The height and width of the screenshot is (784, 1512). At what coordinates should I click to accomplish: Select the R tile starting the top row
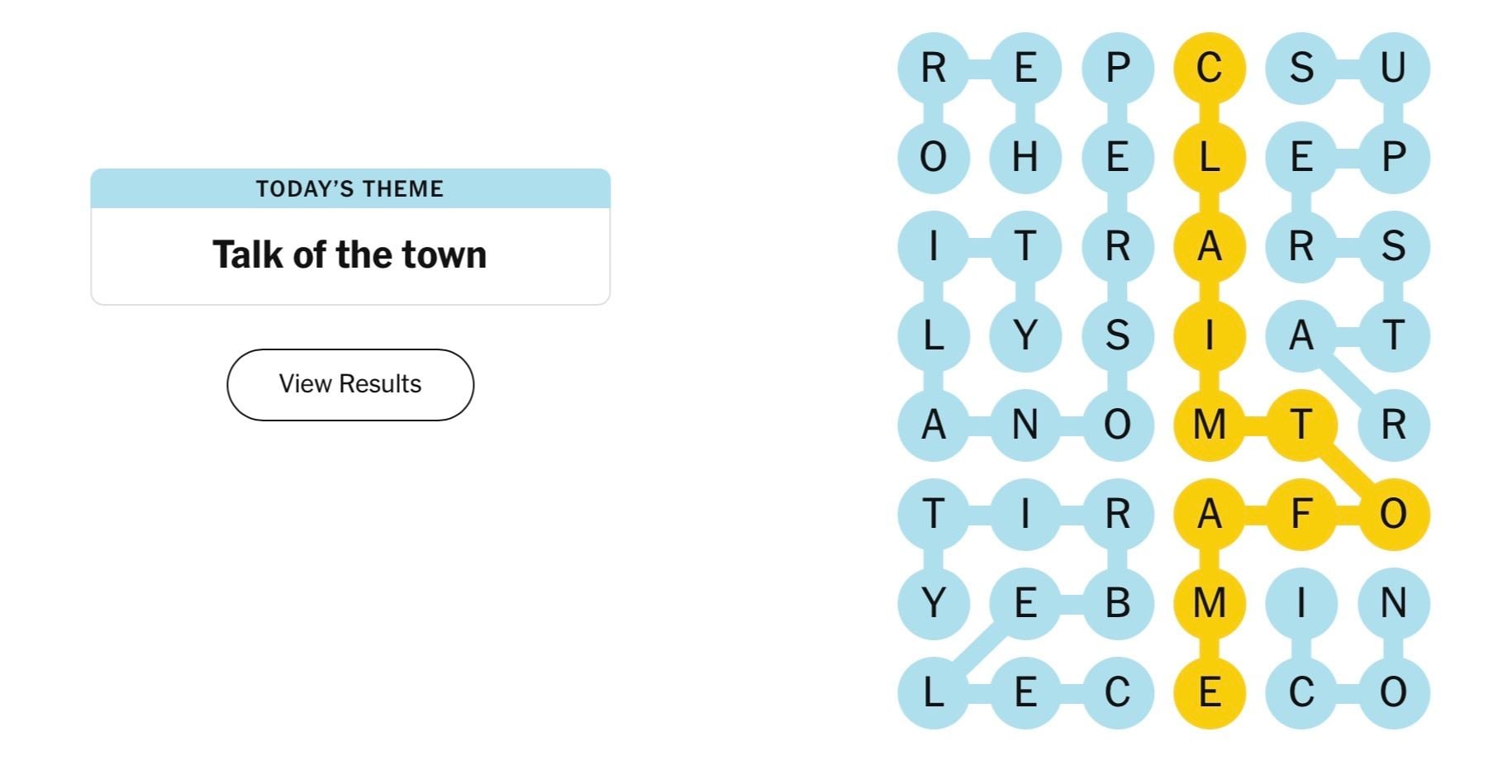coord(933,68)
